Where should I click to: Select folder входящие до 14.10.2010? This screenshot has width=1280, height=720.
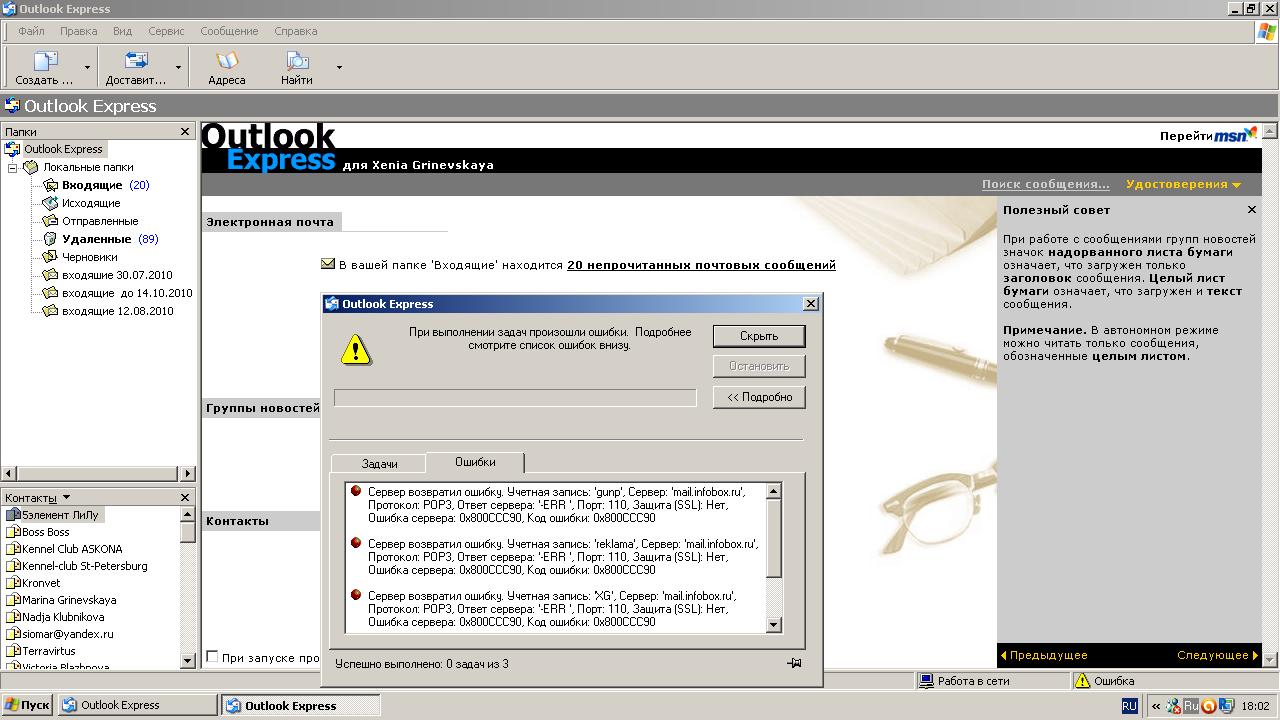[x=127, y=293]
